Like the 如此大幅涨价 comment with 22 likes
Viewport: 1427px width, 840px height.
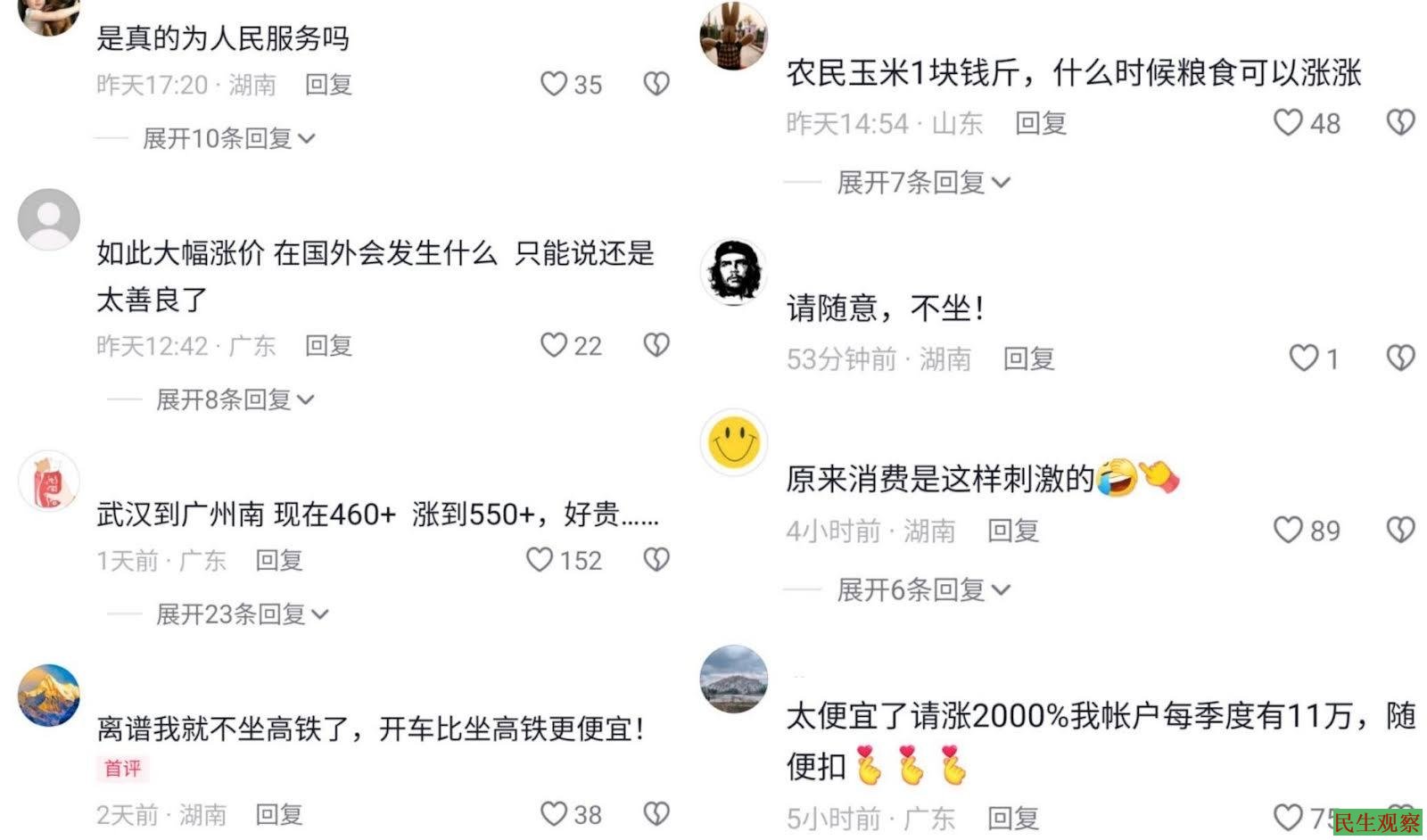(x=554, y=345)
